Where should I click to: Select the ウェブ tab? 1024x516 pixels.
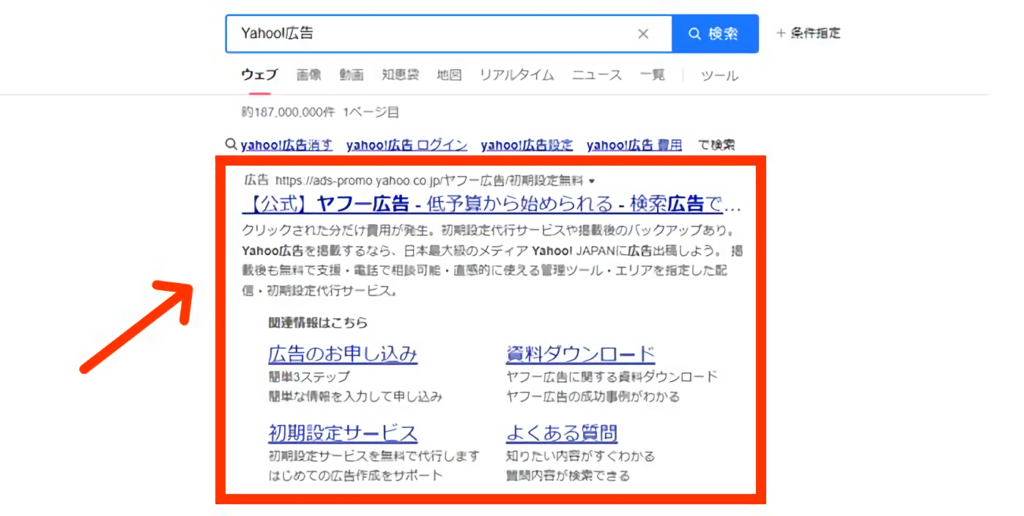tap(259, 74)
